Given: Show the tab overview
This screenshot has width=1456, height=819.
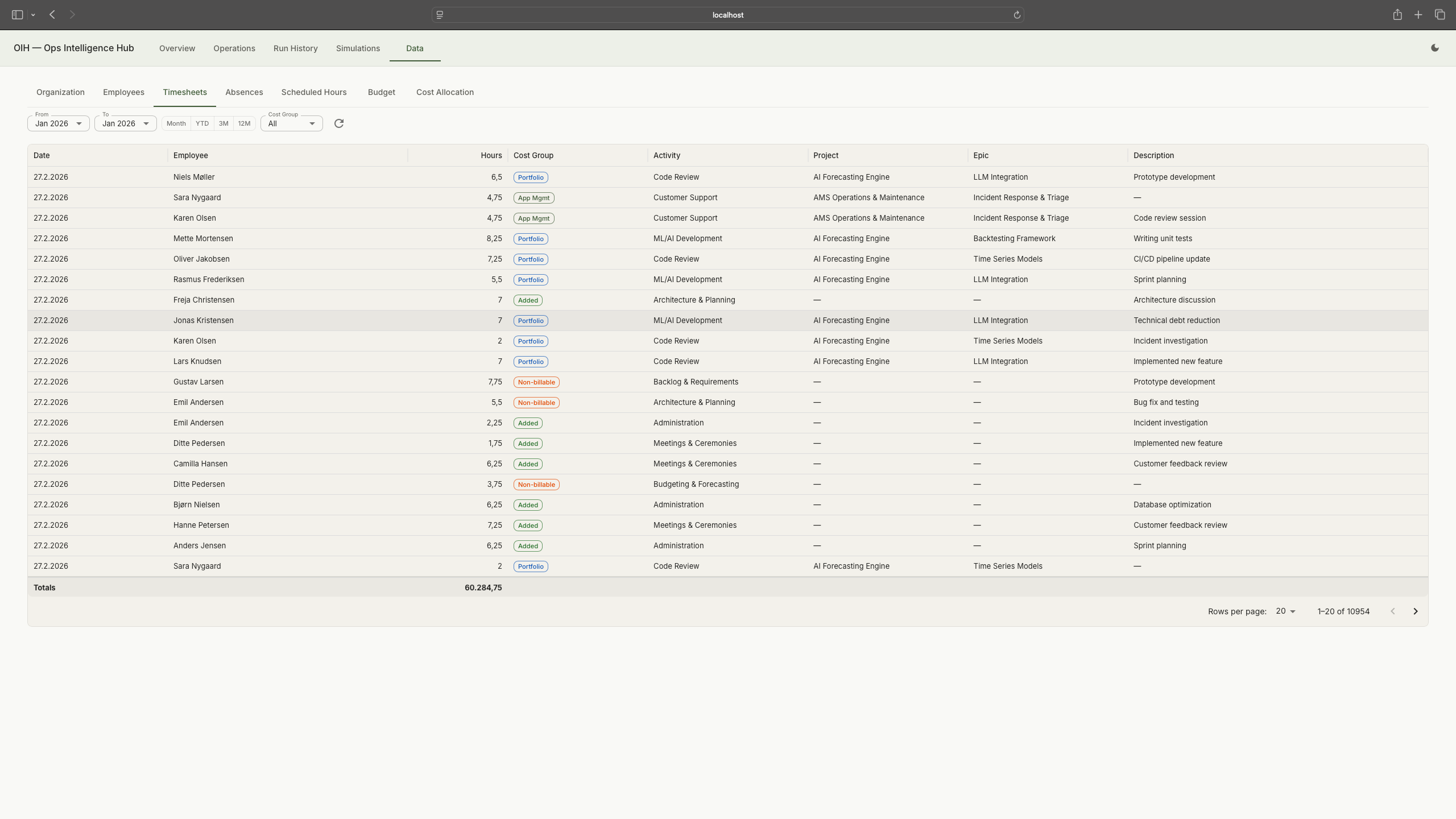Looking at the screenshot, I should point(1440,14).
